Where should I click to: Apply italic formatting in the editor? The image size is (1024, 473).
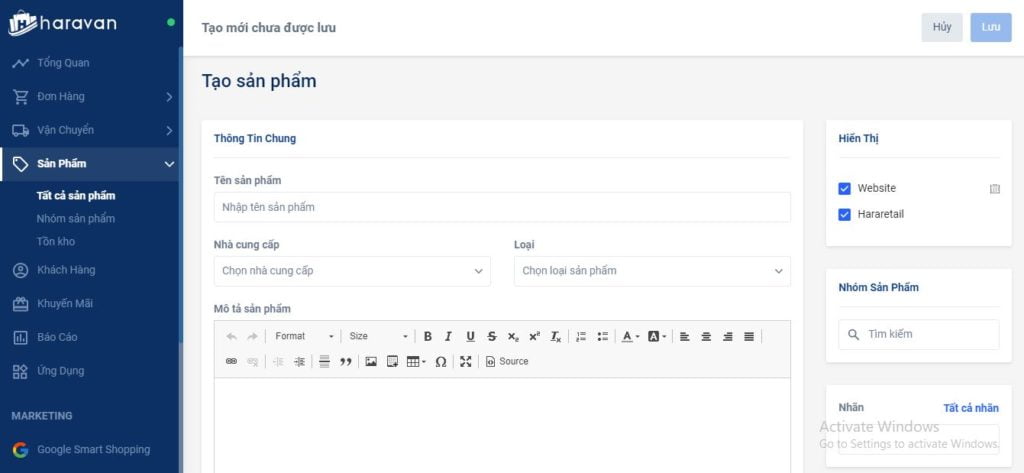point(448,336)
